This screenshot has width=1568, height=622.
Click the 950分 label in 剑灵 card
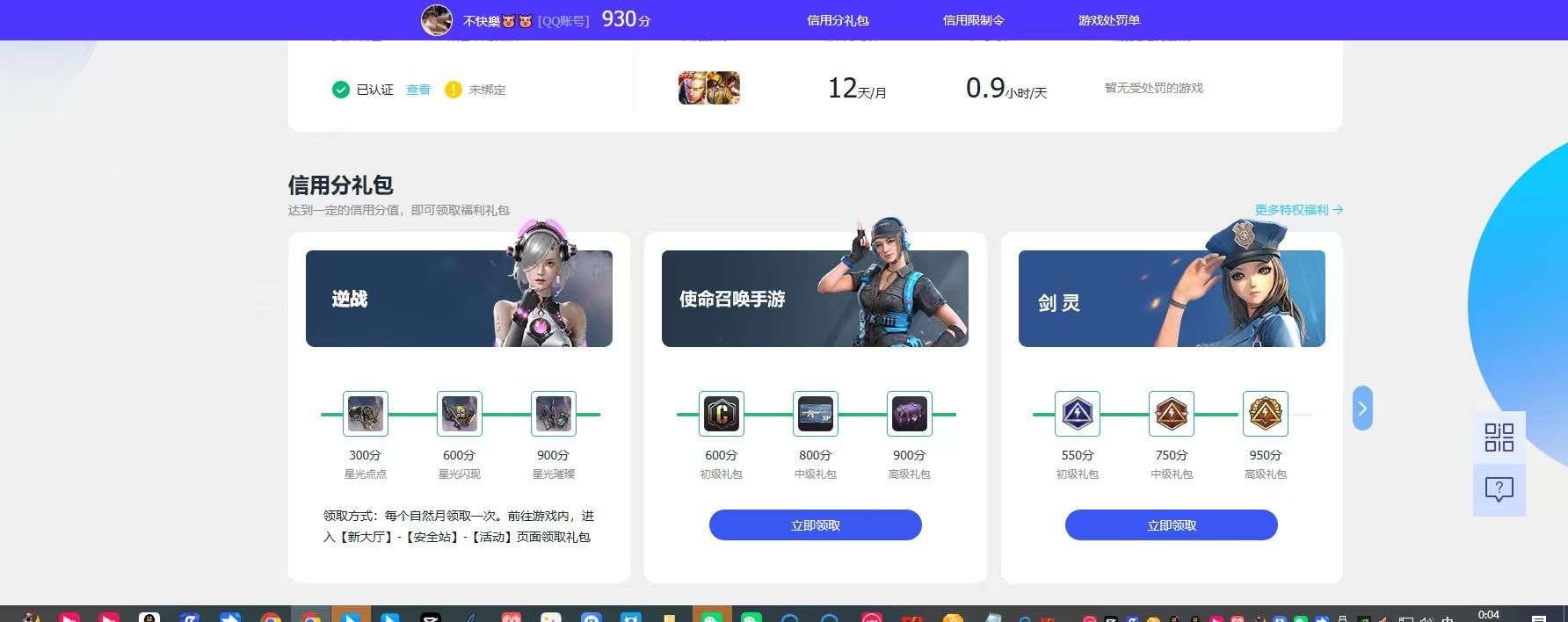(1266, 455)
